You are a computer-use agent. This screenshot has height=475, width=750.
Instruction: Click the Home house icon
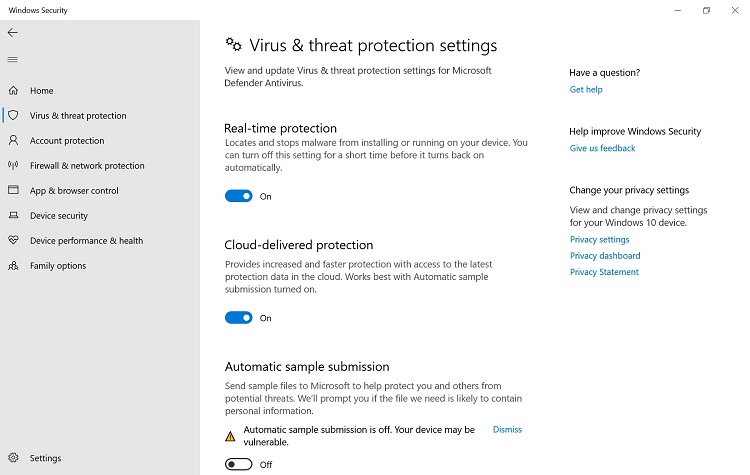[13, 90]
